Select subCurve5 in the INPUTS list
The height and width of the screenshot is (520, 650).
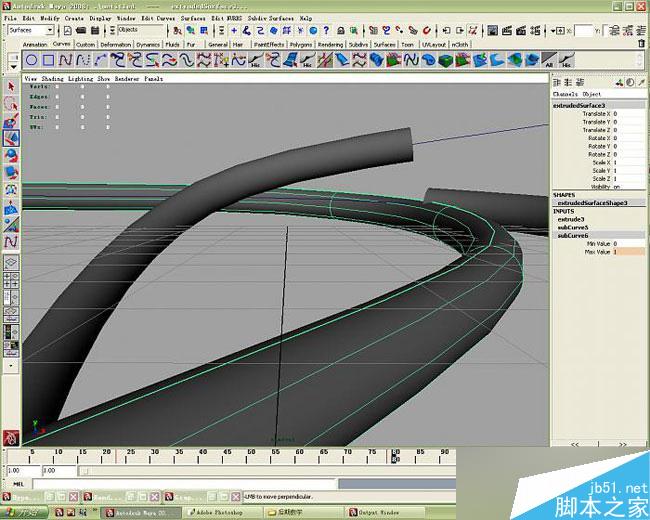pyautogui.click(x=574, y=227)
